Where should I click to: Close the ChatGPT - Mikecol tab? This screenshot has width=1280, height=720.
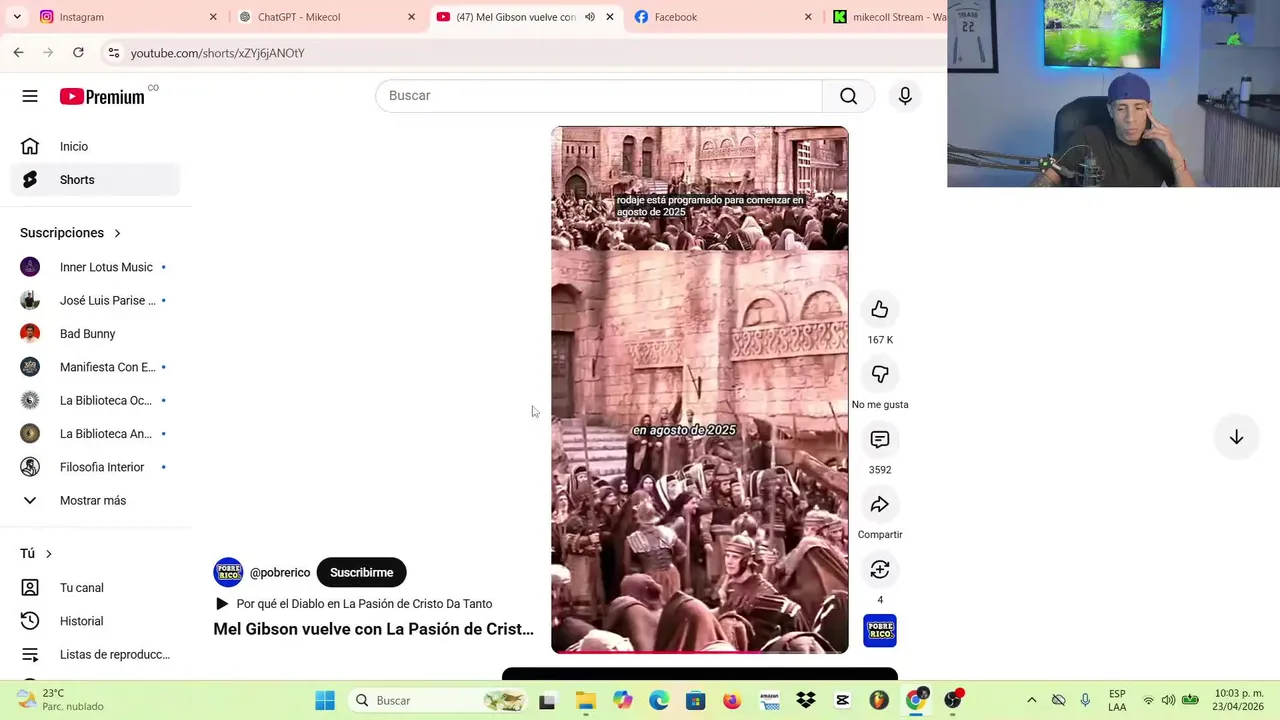411,17
